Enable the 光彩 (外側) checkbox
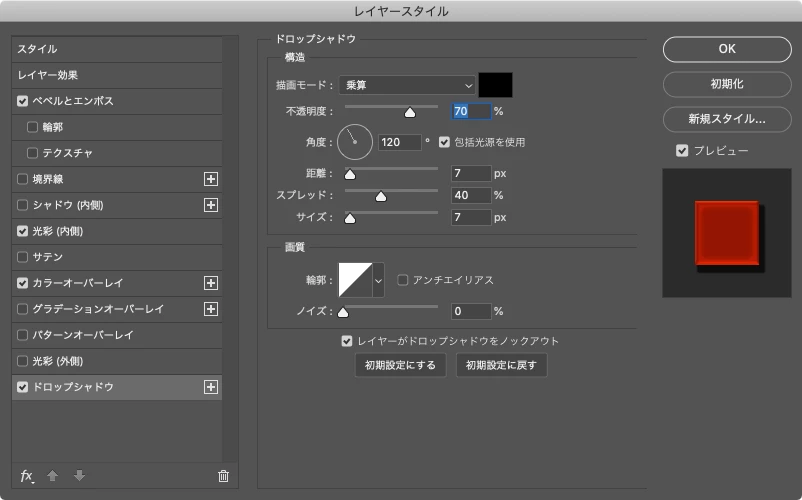This screenshot has height=500, width=802. [23, 361]
